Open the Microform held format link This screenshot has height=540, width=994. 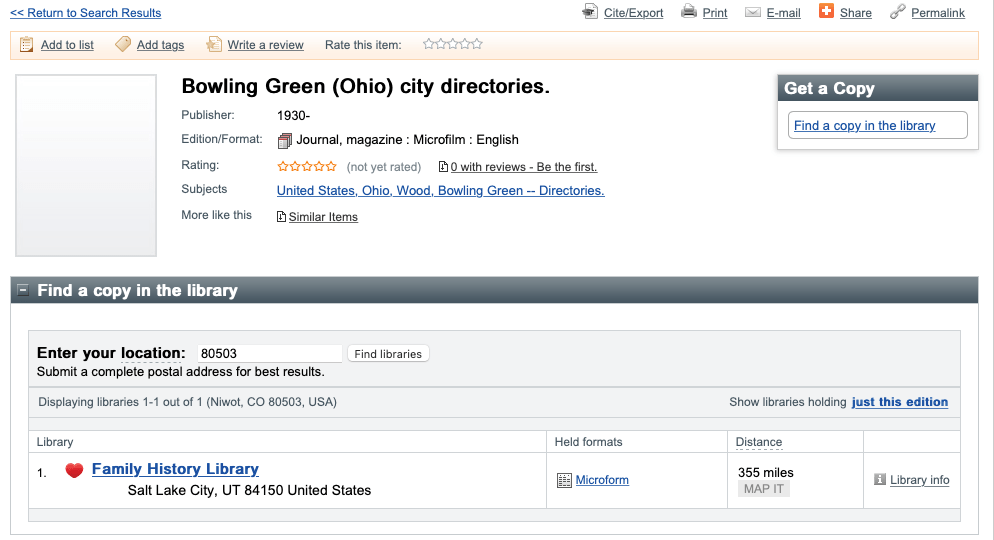point(602,480)
